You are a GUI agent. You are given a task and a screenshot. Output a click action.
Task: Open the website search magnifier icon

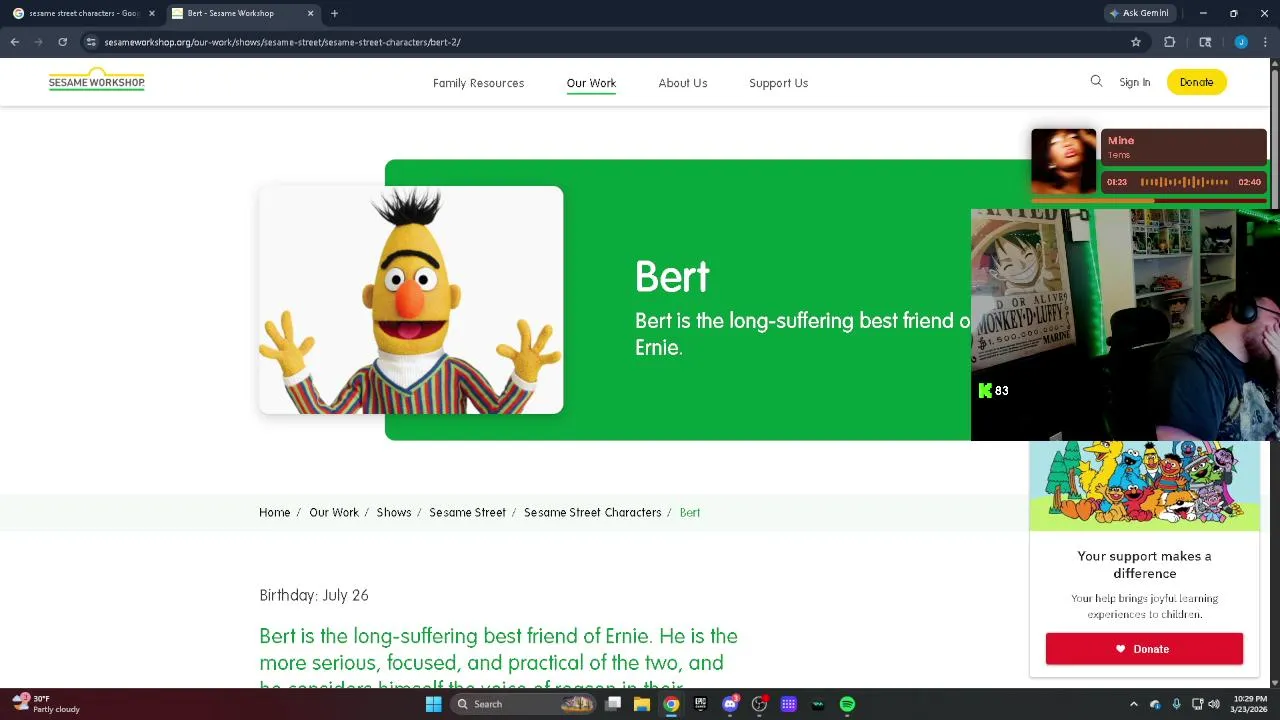(x=1096, y=82)
